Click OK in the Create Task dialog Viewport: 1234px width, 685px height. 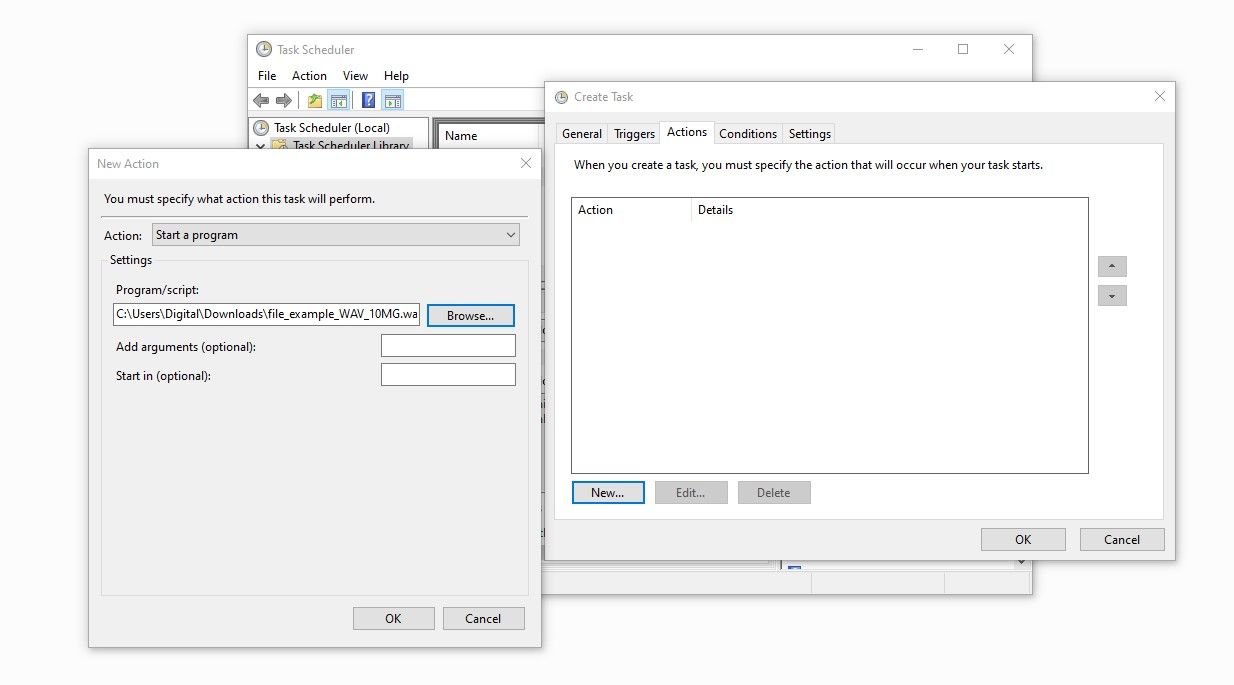tap(1023, 540)
